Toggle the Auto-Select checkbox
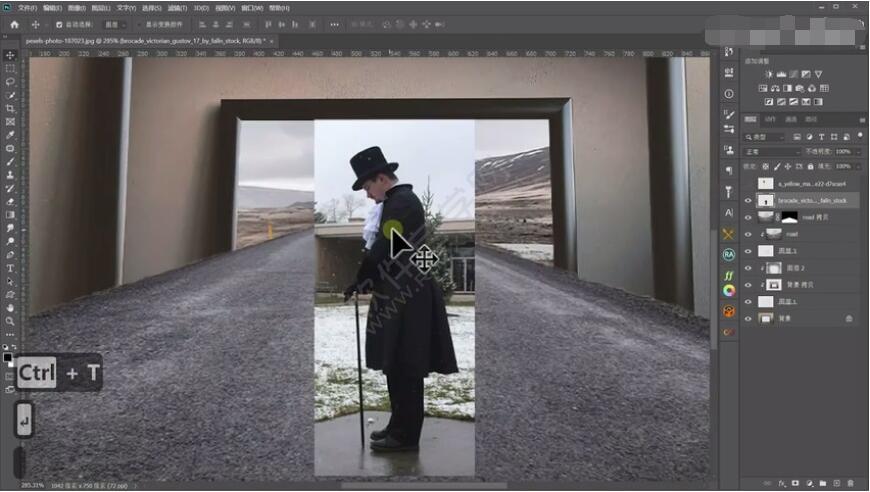 pos(59,24)
